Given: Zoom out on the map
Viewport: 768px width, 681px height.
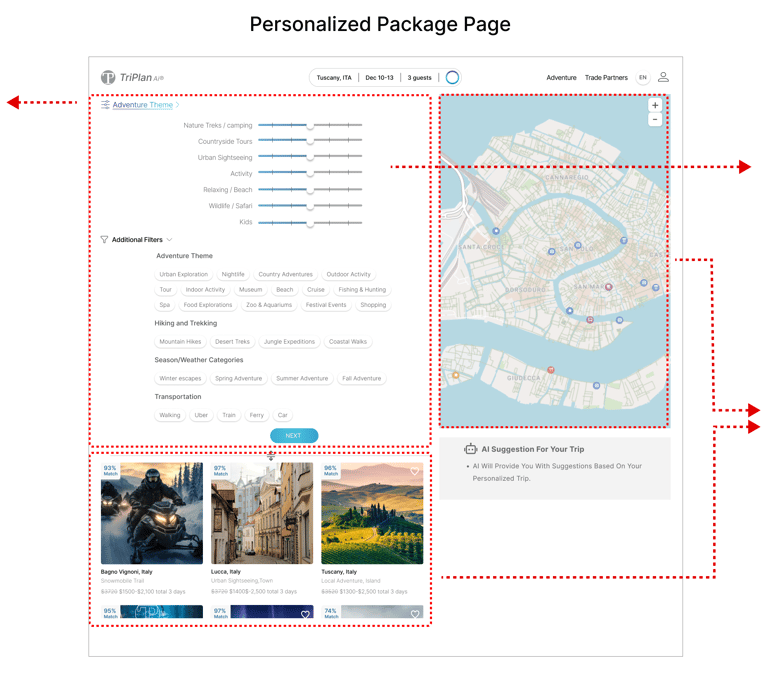Looking at the screenshot, I should [655, 120].
